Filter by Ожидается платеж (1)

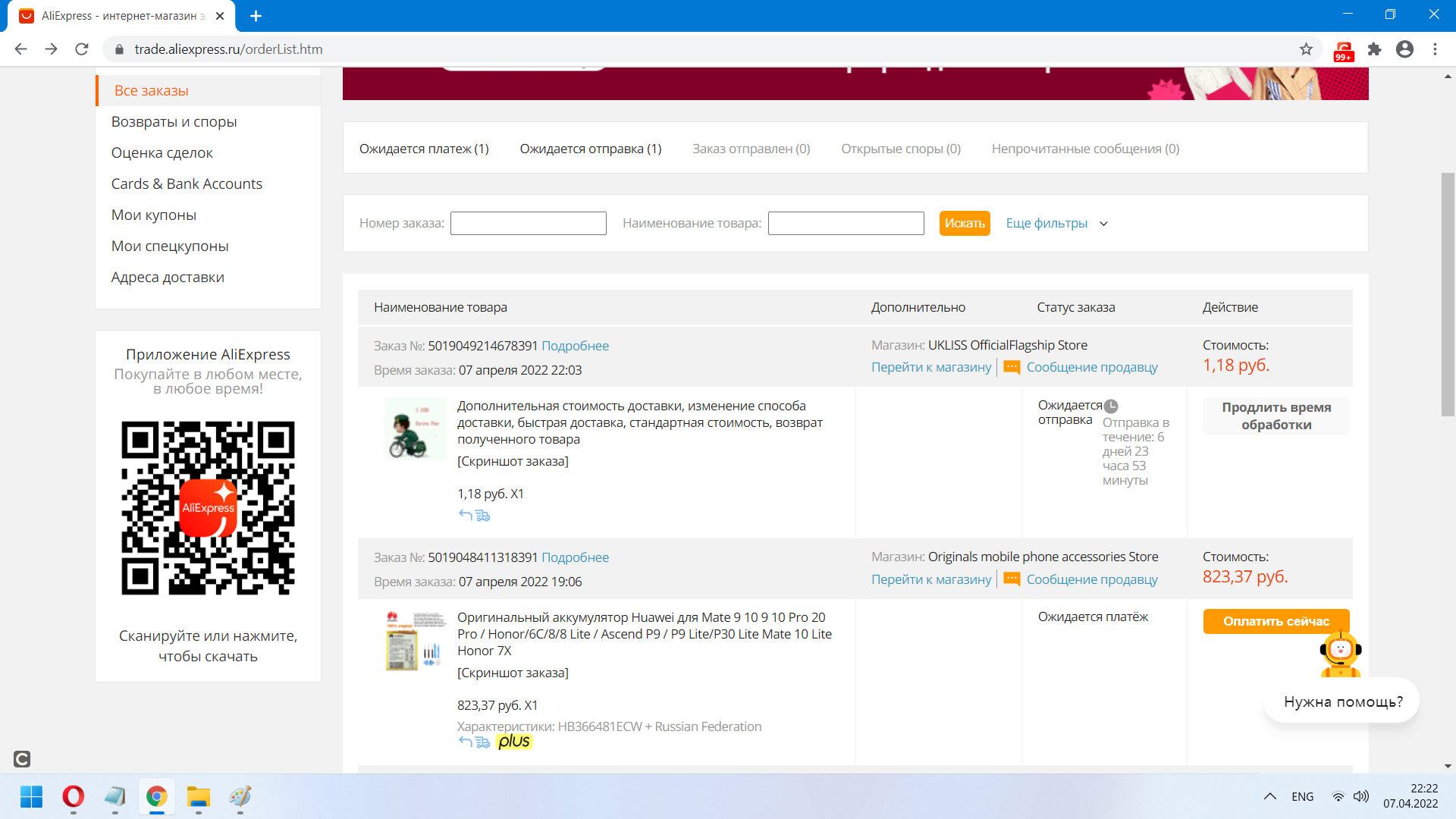pyautogui.click(x=424, y=149)
